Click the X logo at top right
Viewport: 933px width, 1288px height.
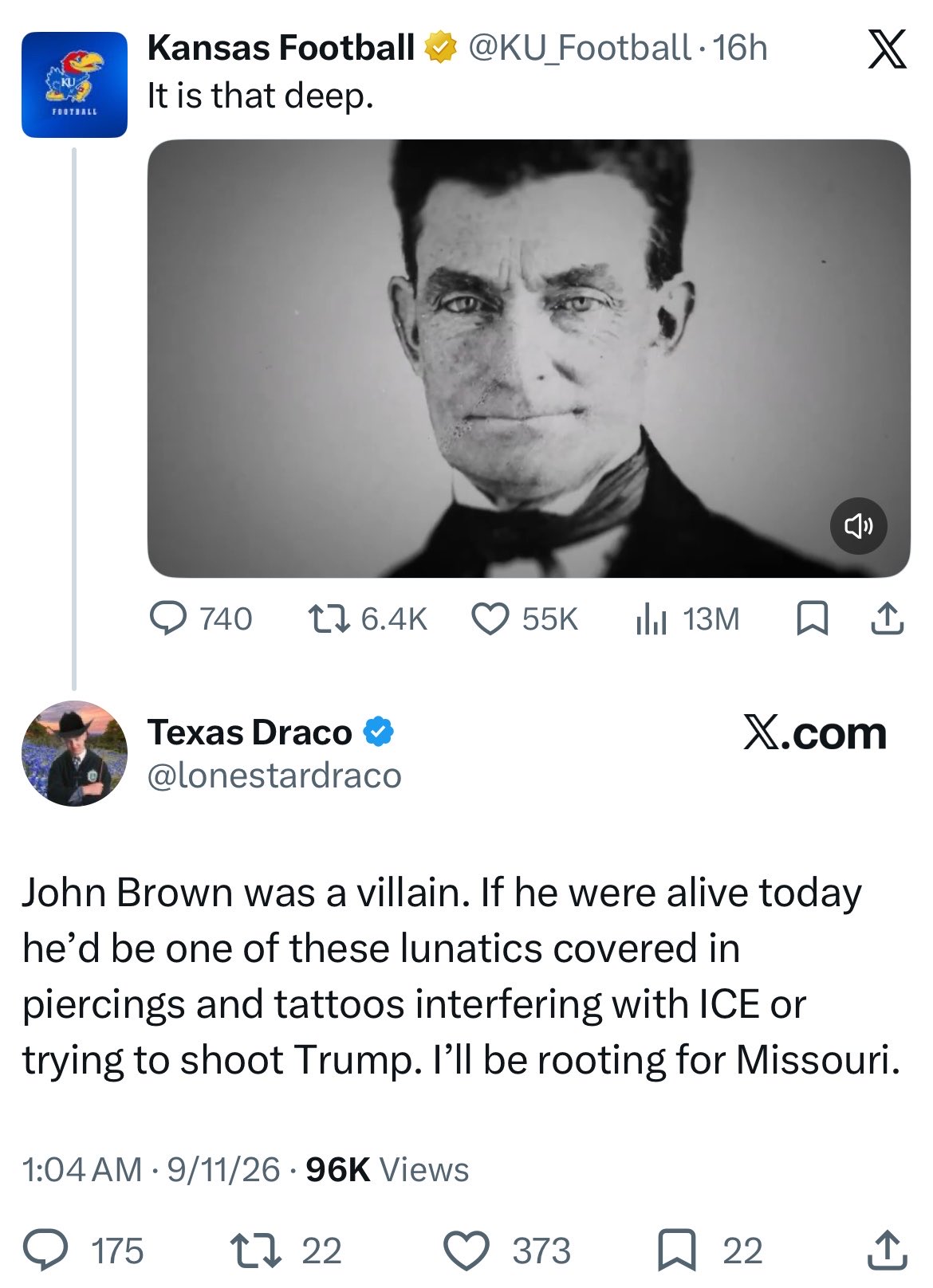point(887,49)
